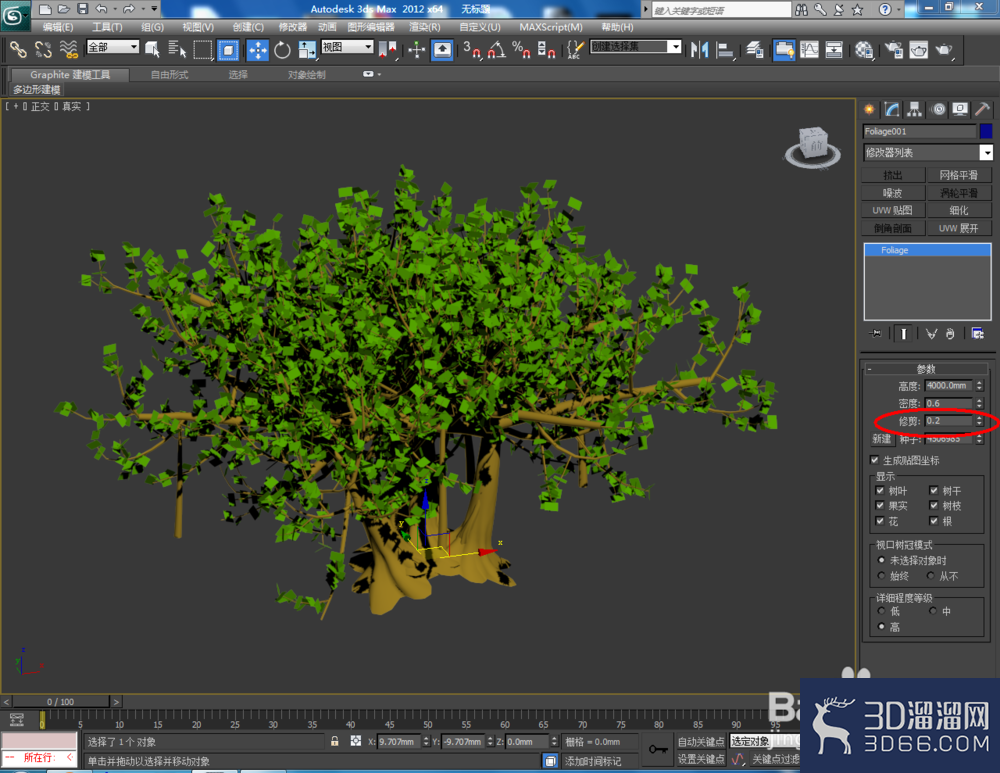
Task: Click the 网格平滑 modifier button
Action: (959, 175)
